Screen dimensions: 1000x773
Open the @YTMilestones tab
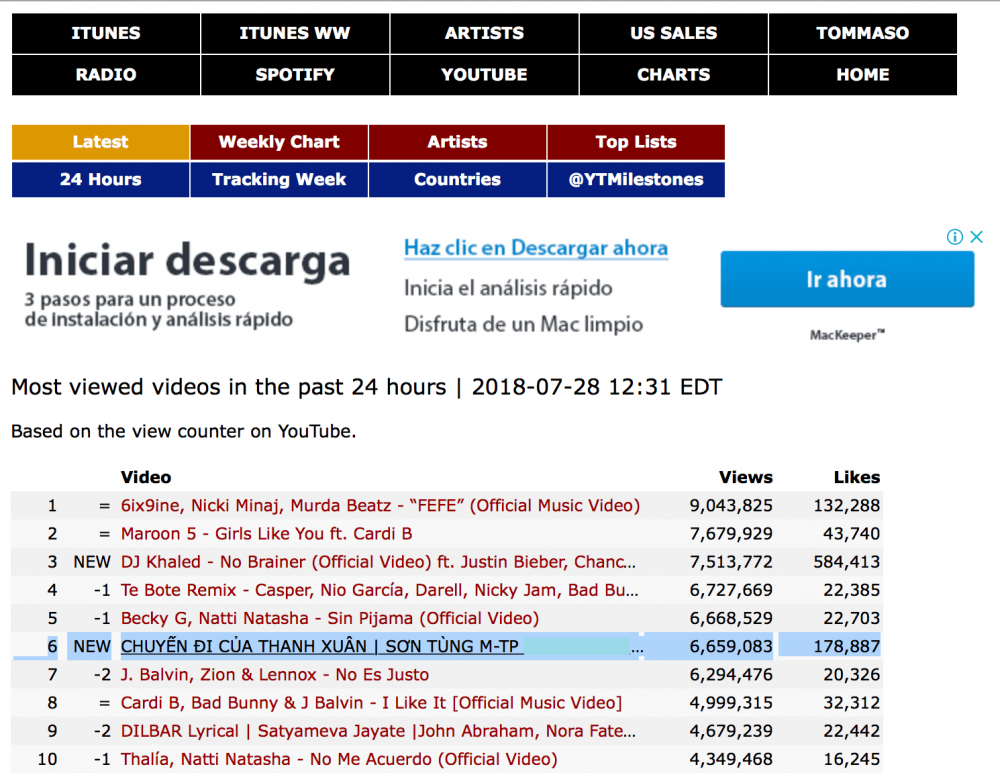point(636,180)
